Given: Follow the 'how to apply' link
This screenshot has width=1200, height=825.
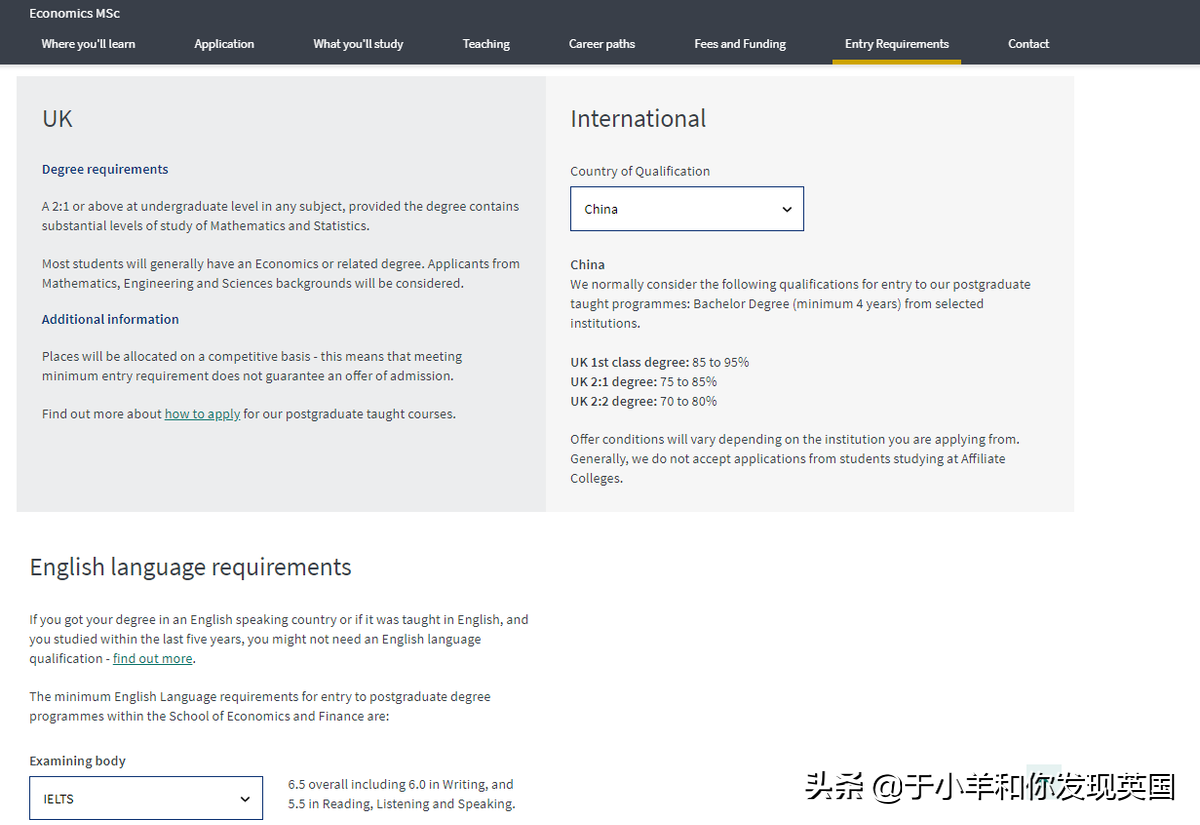Looking at the screenshot, I should [x=202, y=414].
